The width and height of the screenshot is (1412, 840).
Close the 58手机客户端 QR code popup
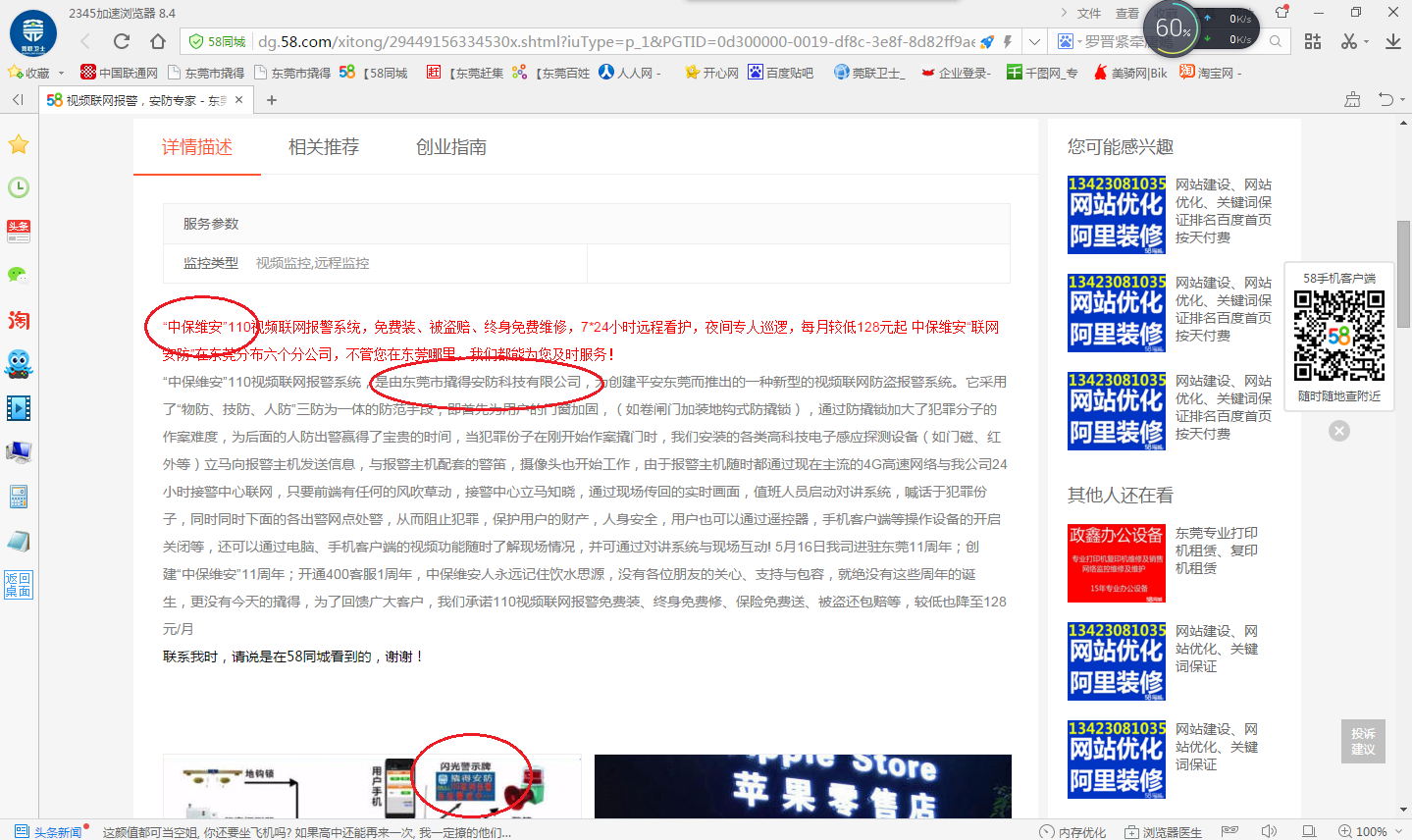pyautogui.click(x=1339, y=431)
